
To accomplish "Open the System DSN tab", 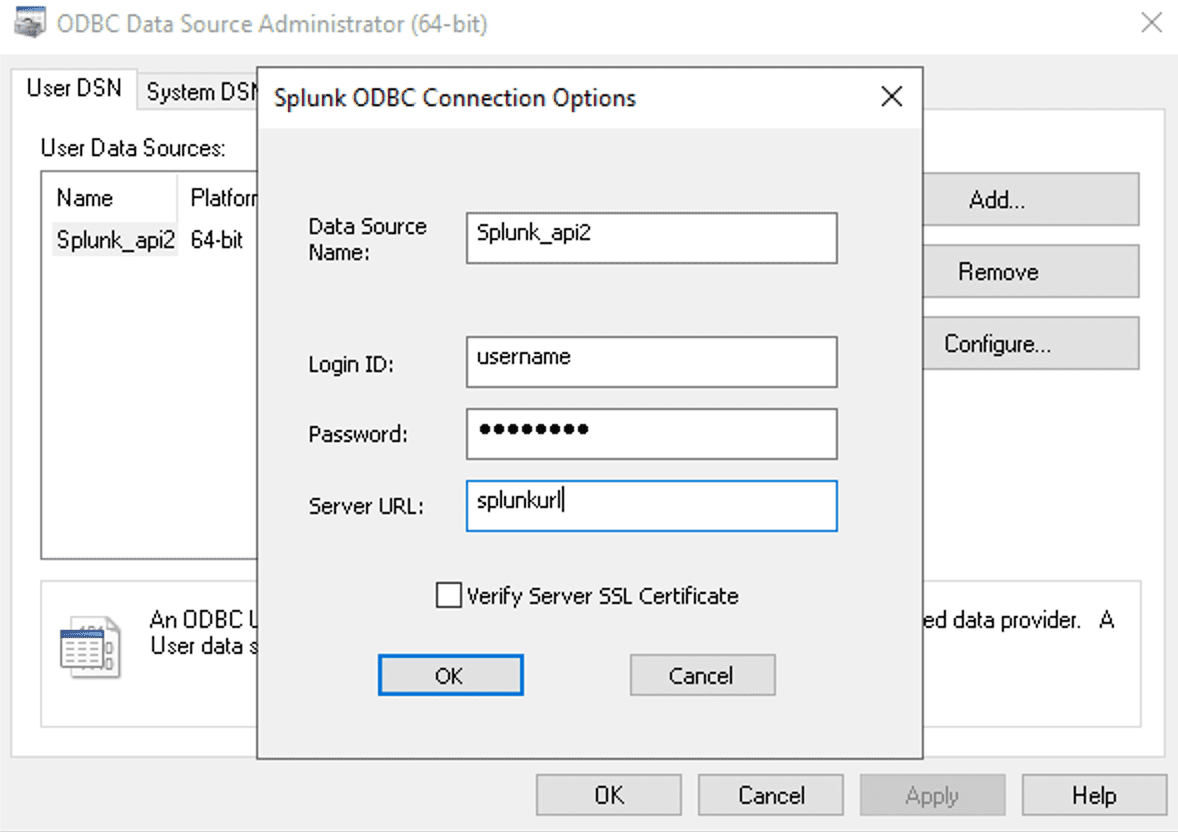I will [x=200, y=92].
